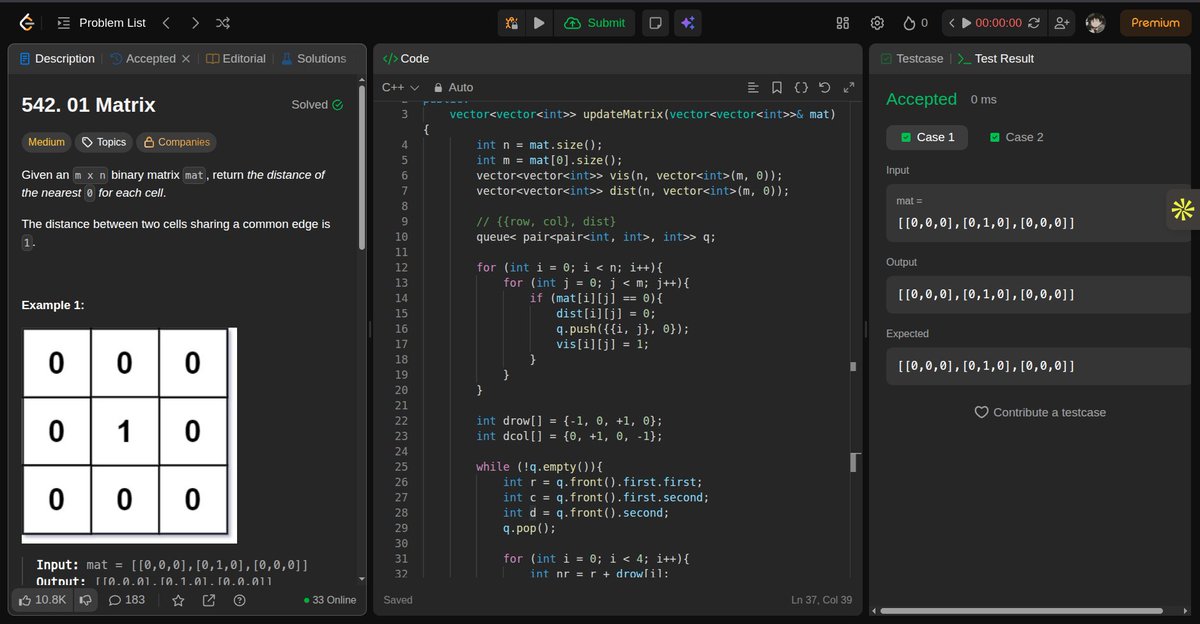Click the Premium button
The image size is (1200, 624).
point(1155,22)
